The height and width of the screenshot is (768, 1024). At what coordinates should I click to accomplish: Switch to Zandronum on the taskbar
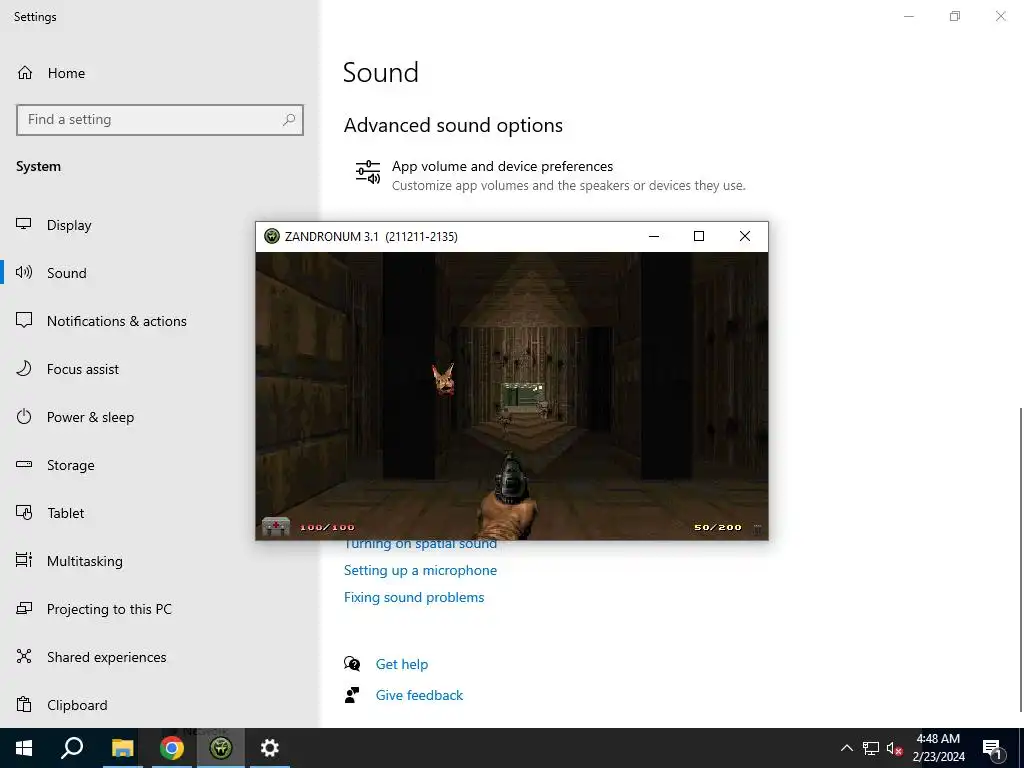pos(221,748)
